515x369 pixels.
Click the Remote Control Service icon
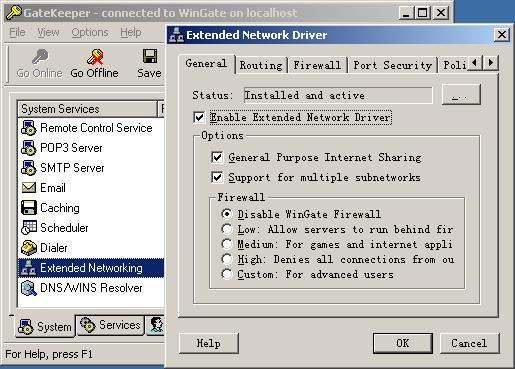[x=29, y=128]
